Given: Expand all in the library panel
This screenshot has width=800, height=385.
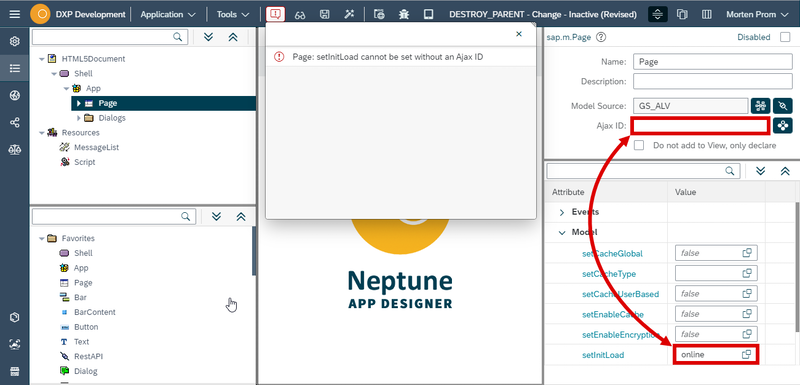Looking at the screenshot, I should point(216,216).
